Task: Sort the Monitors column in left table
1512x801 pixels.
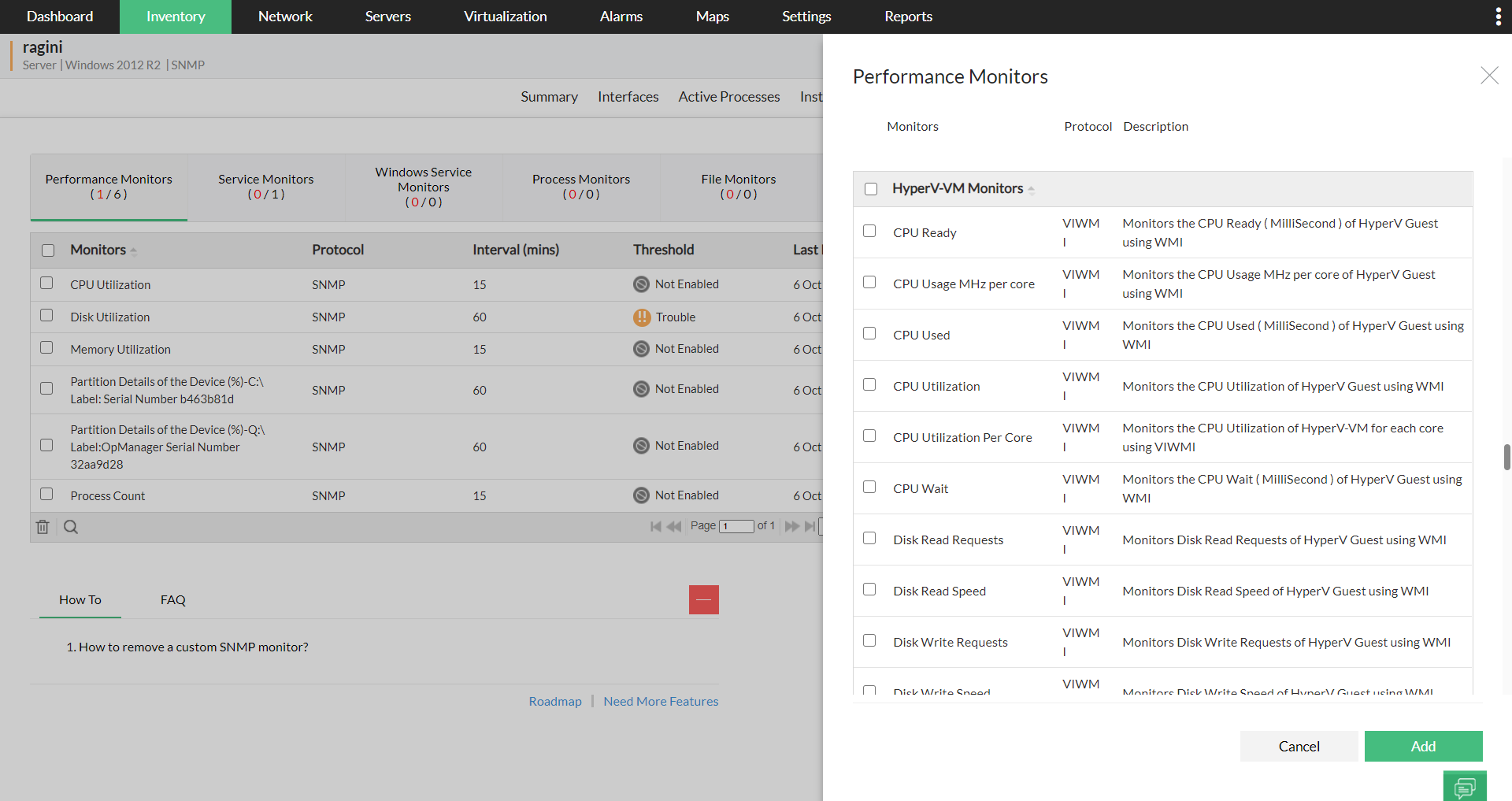Action: 133,251
